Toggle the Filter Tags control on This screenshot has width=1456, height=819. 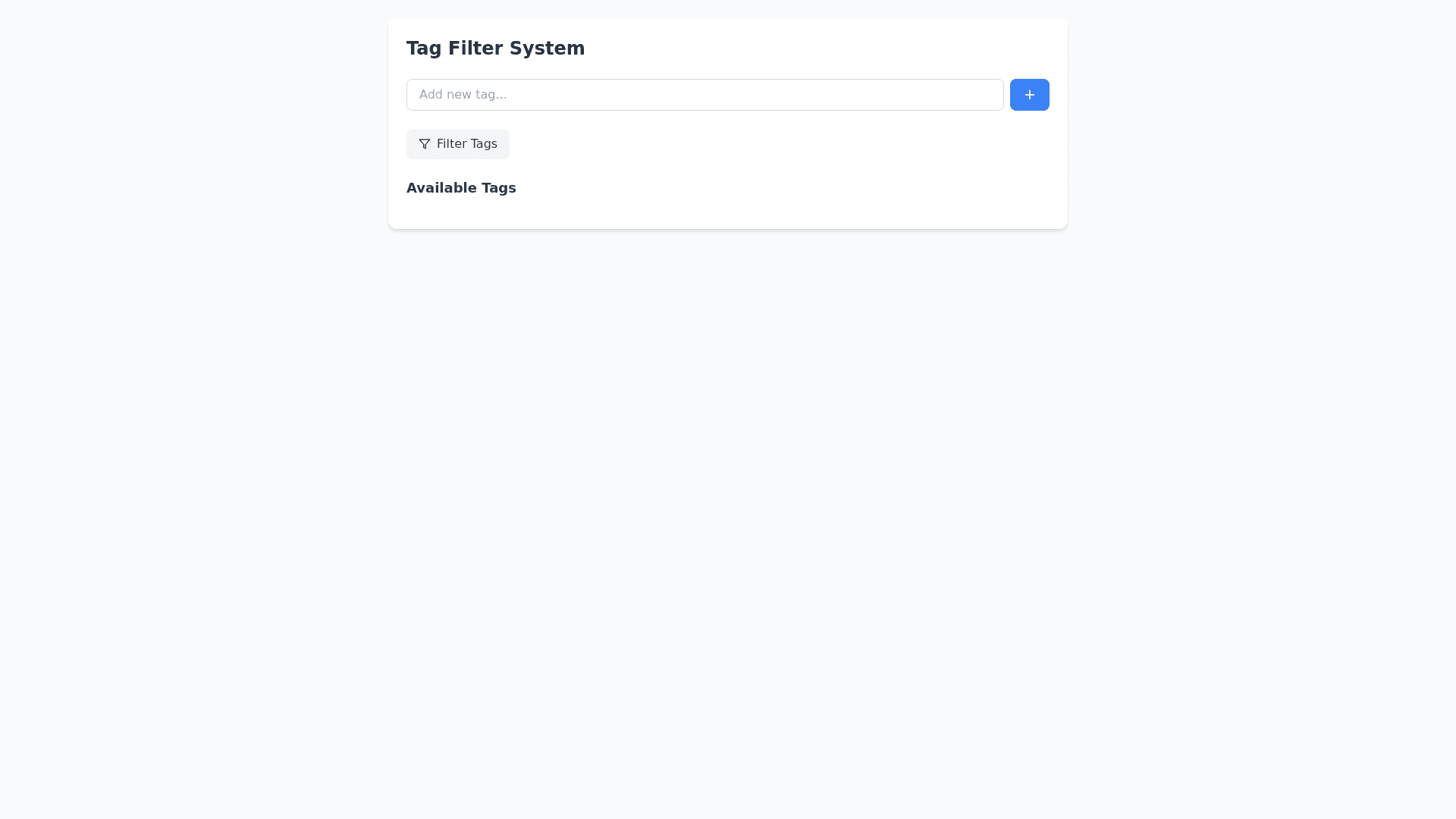coord(457,144)
